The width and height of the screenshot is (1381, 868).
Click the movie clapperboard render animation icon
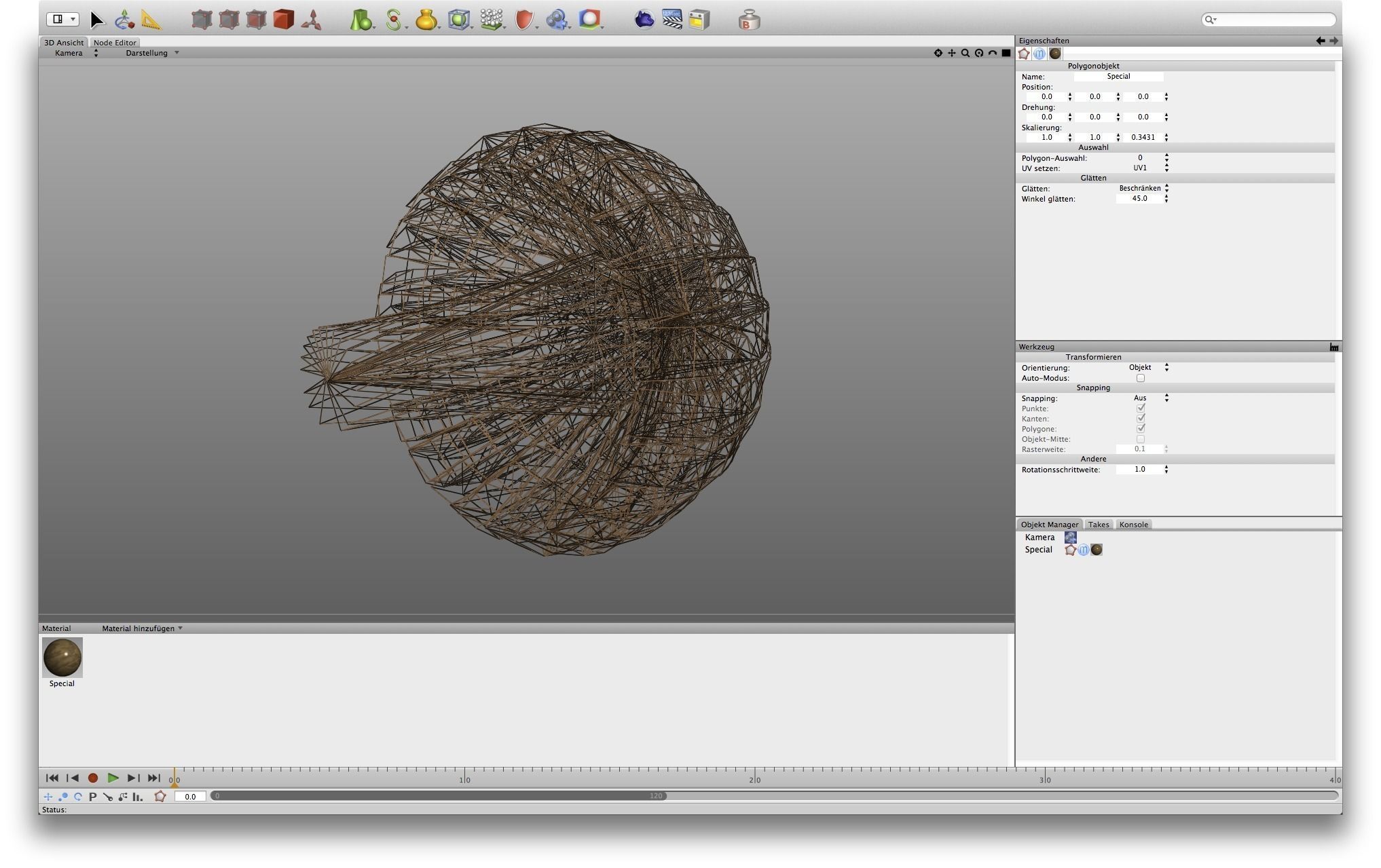click(x=671, y=19)
